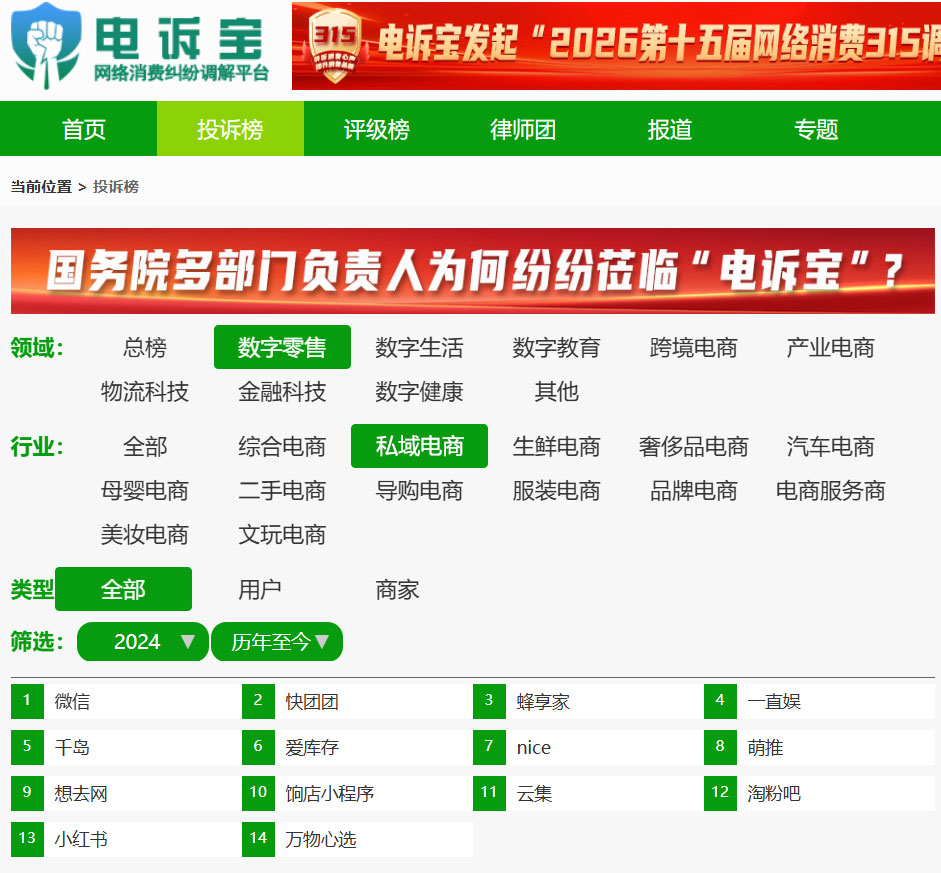The height and width of the screenshot is (873, 941).
Task: Choose 全部 in the 行业 row
Action: (x=145, y=446)
